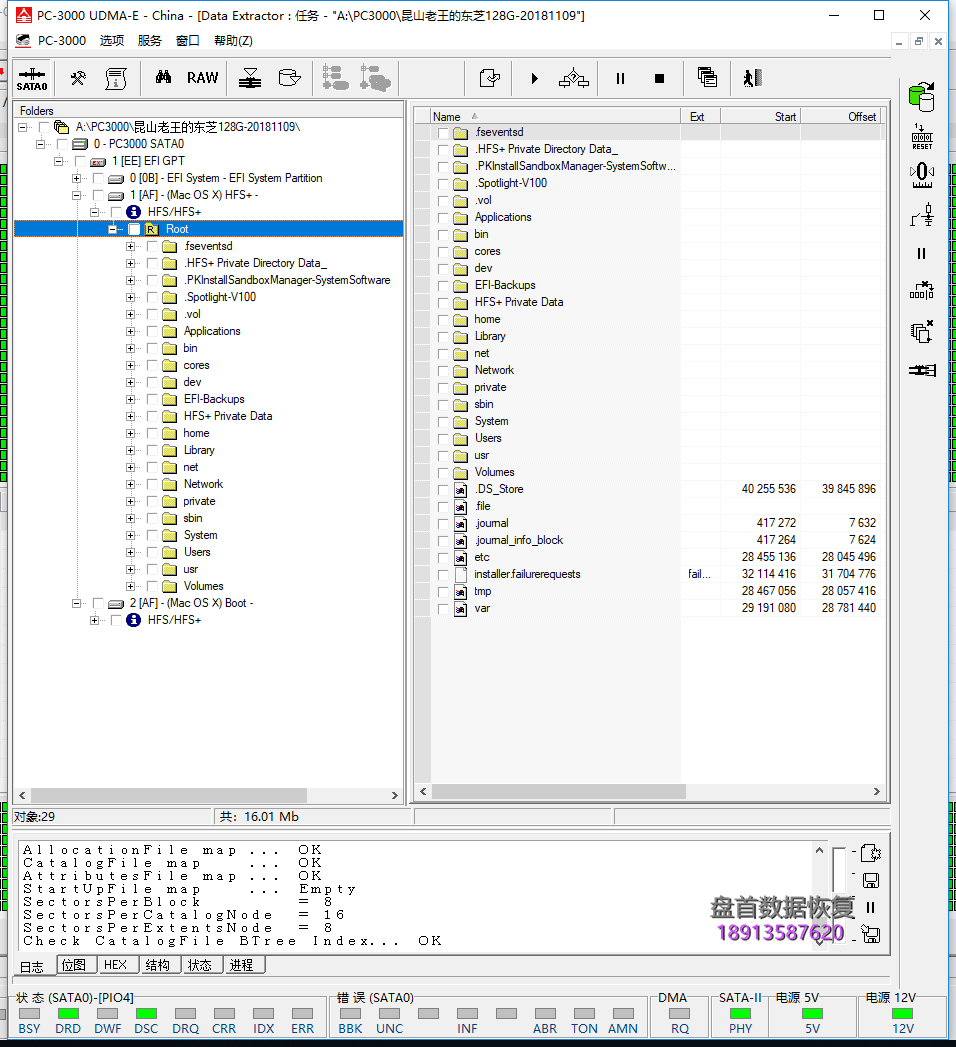Click the pause icon in right sidebar
Viewport: 956px width, 1047px height.
pos(922,254)
